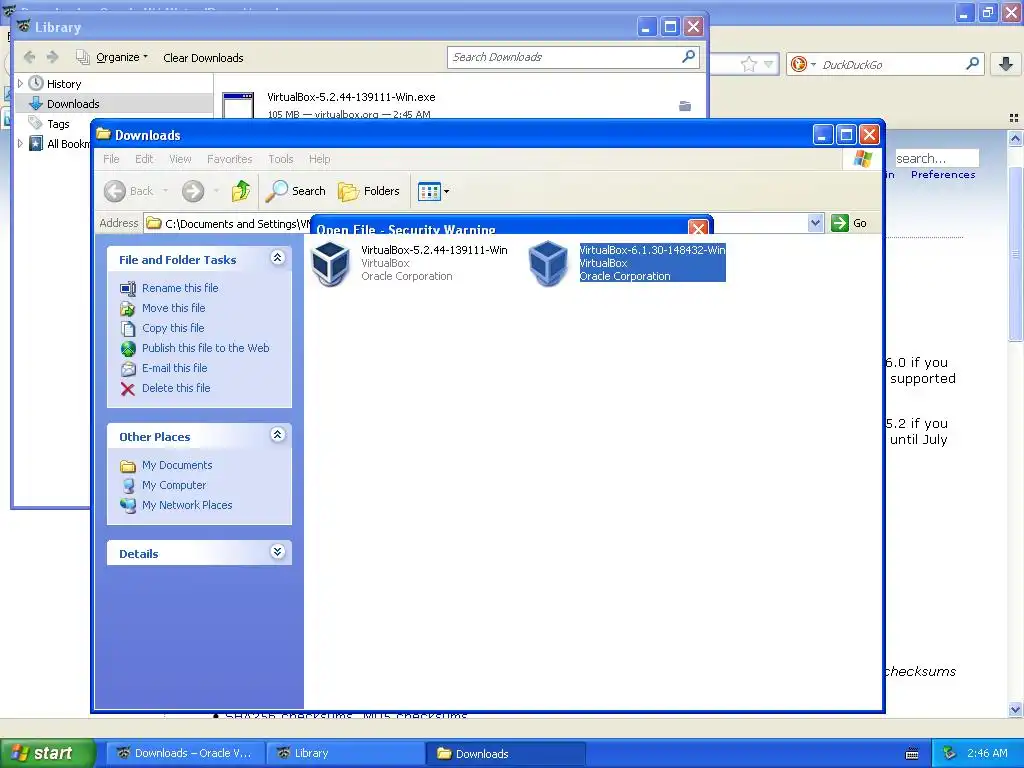Open My Documents from Other Places
1024x768 pixels.
[x=177, y=465]
